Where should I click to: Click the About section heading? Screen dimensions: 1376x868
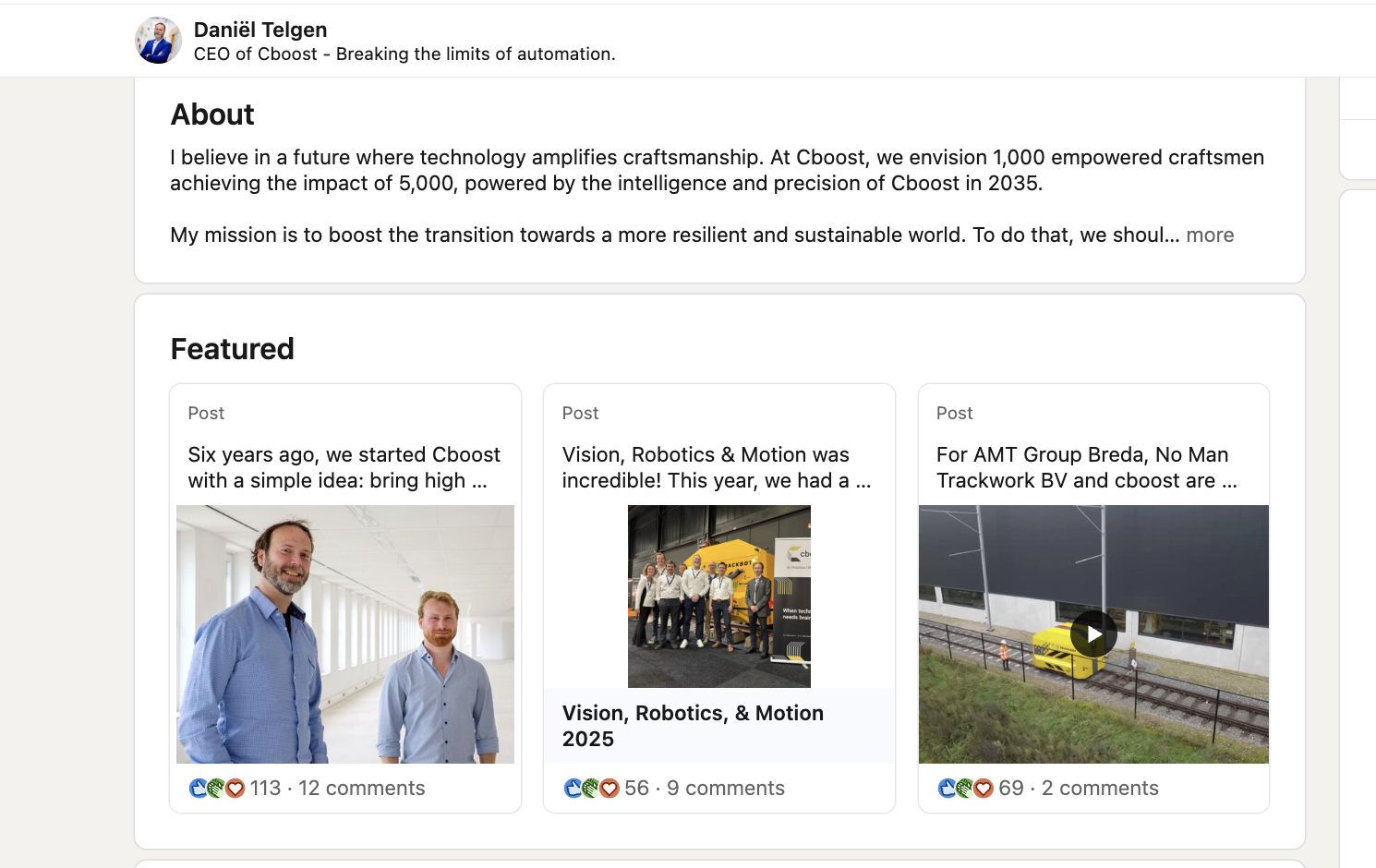[212, 115]
